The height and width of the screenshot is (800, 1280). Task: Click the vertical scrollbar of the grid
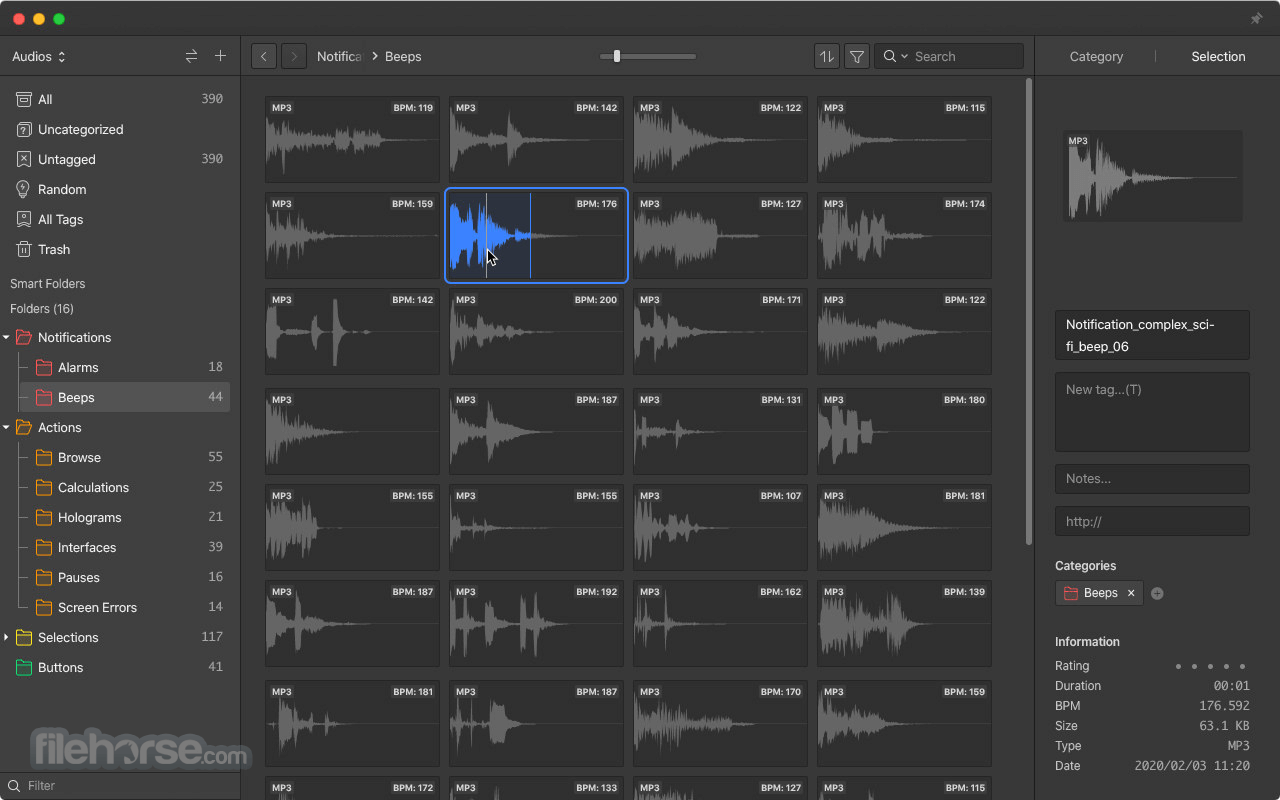[1028, 312]
